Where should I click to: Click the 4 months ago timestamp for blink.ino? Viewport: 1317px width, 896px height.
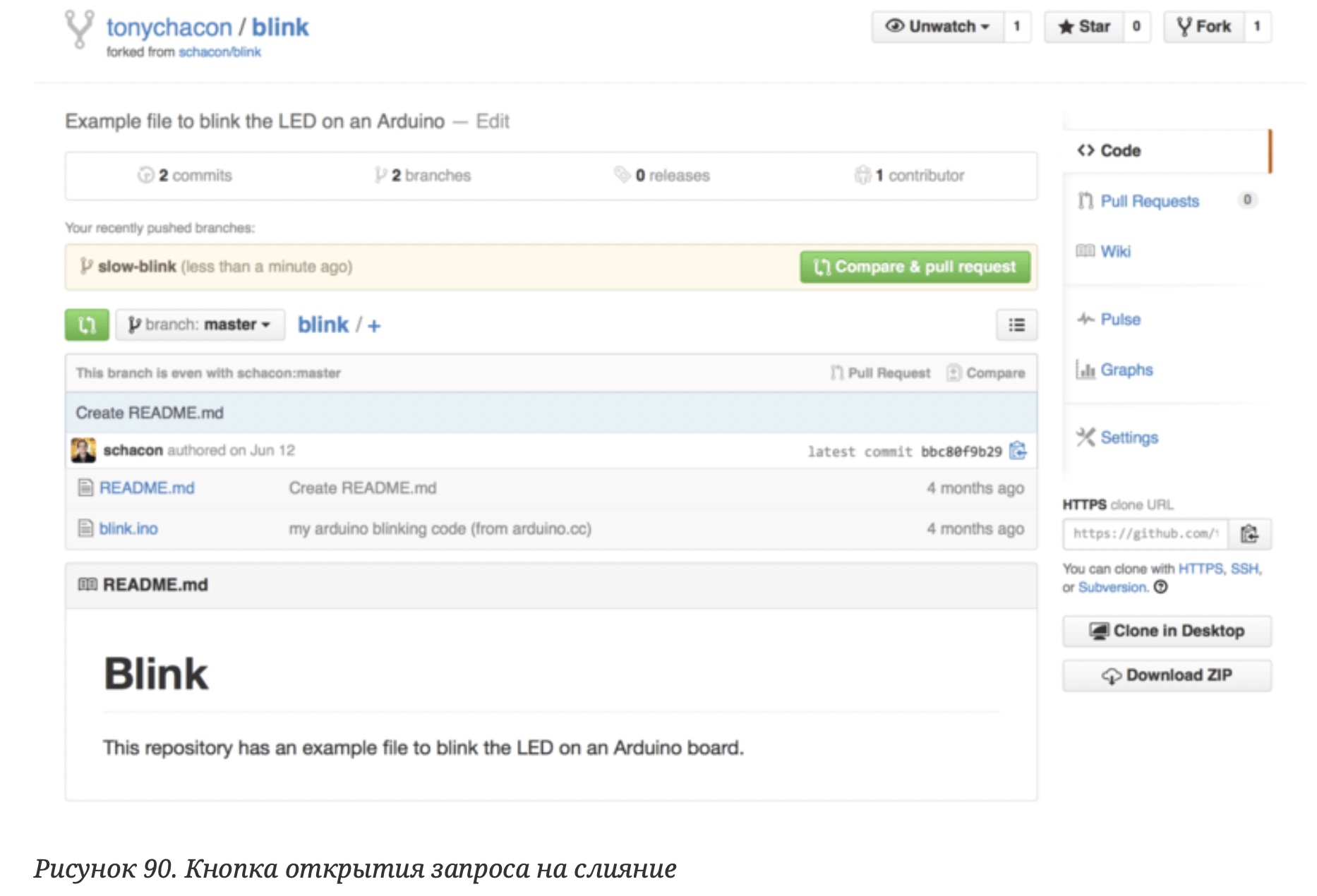pos(975,528)
